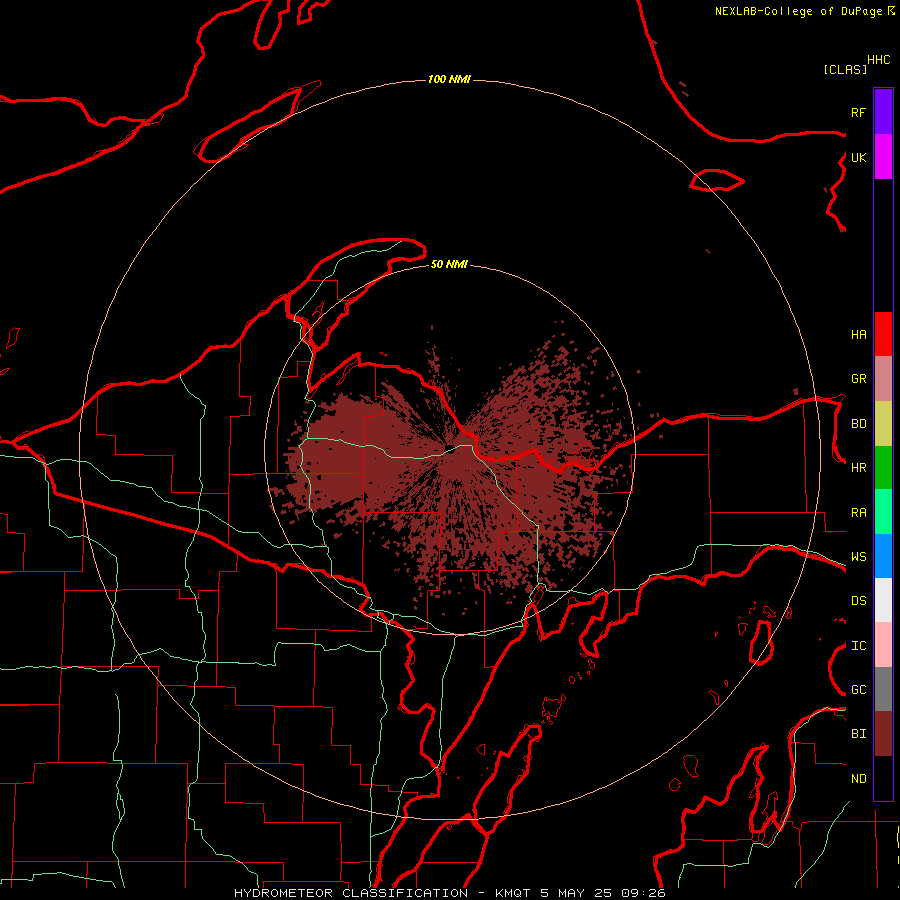Click the '100 NMI' range ring label
Image resolution: width=900 pixels, height=900 pixels.
[449, 79]
